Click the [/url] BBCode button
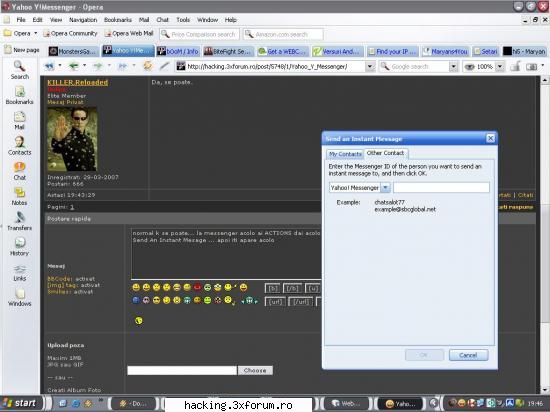The image size is (550, 412). (x=301, y=302)
